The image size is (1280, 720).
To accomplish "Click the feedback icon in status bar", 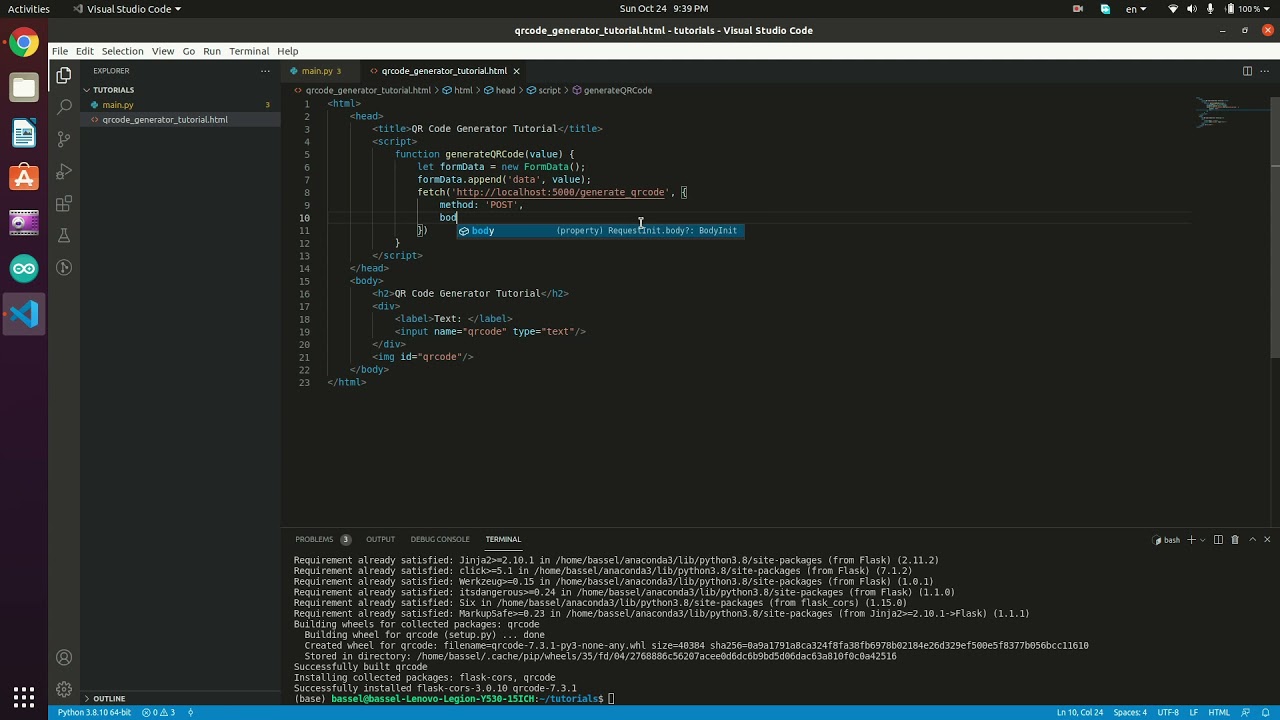I will point(1245,712).
